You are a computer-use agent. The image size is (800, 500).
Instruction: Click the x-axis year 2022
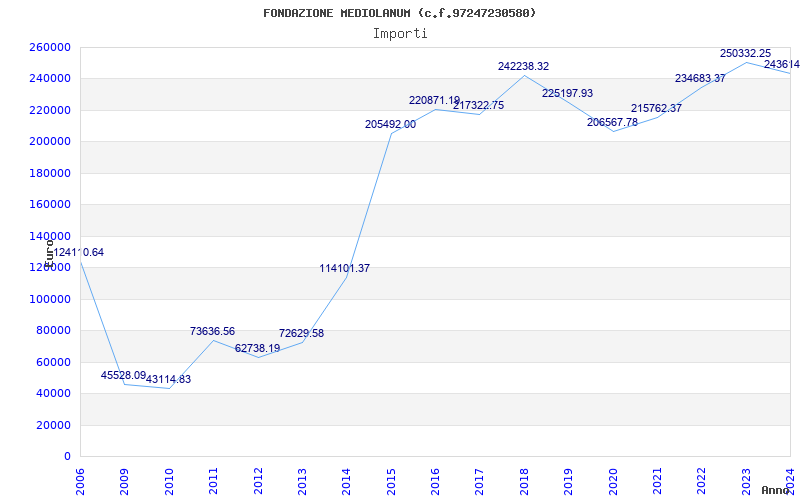click(x=702, y=480)
